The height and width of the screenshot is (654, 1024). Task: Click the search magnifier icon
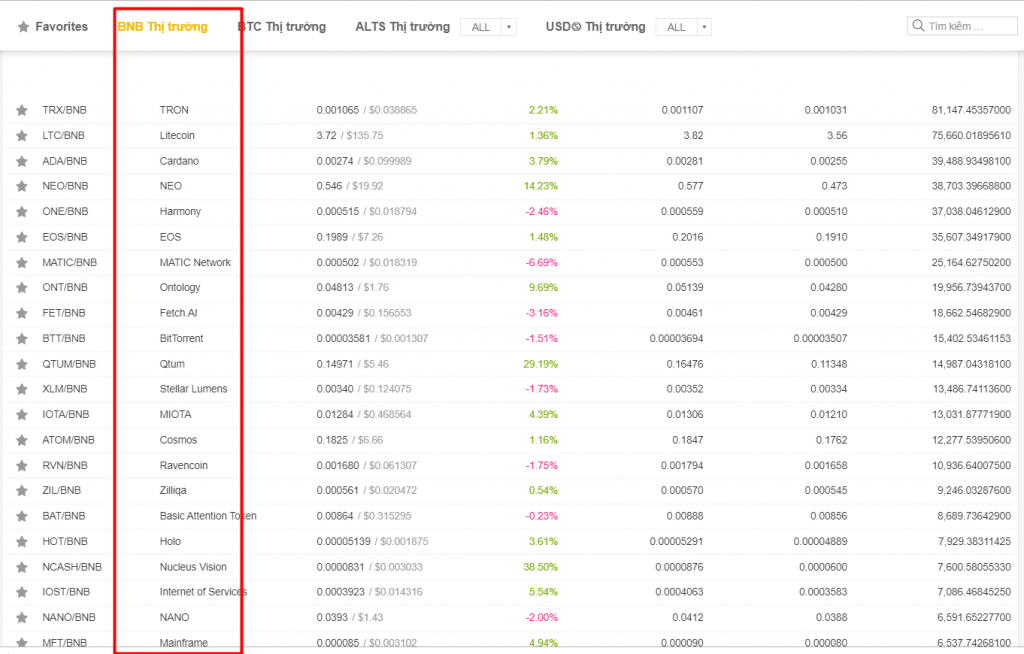point(918,25)
